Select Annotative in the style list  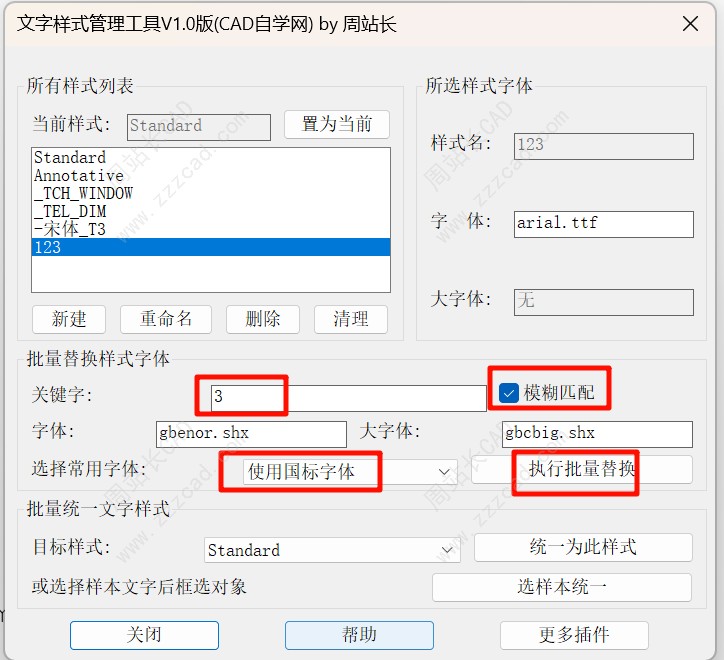coord(79,176)
